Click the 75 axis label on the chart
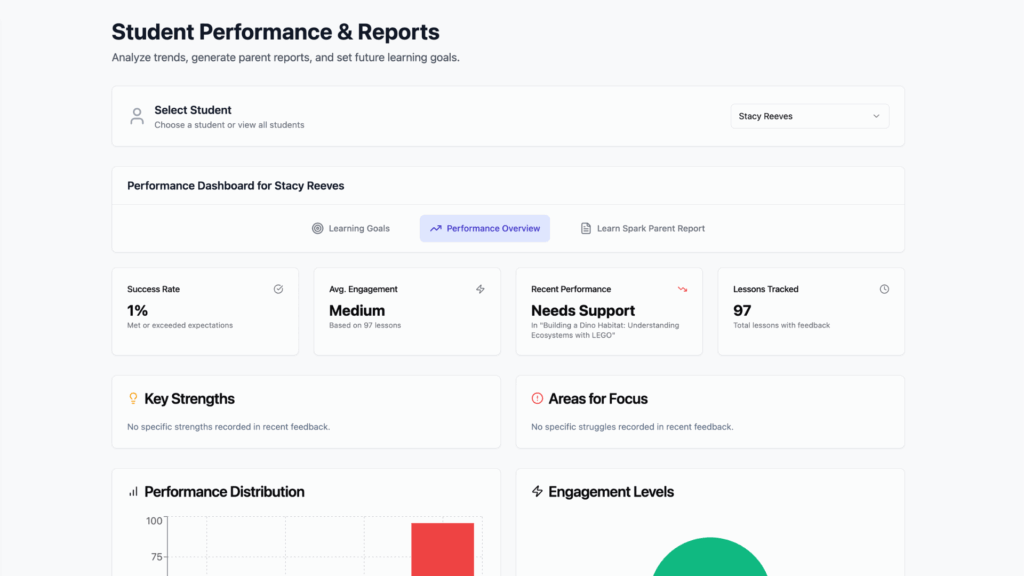 tap(157, 557)
